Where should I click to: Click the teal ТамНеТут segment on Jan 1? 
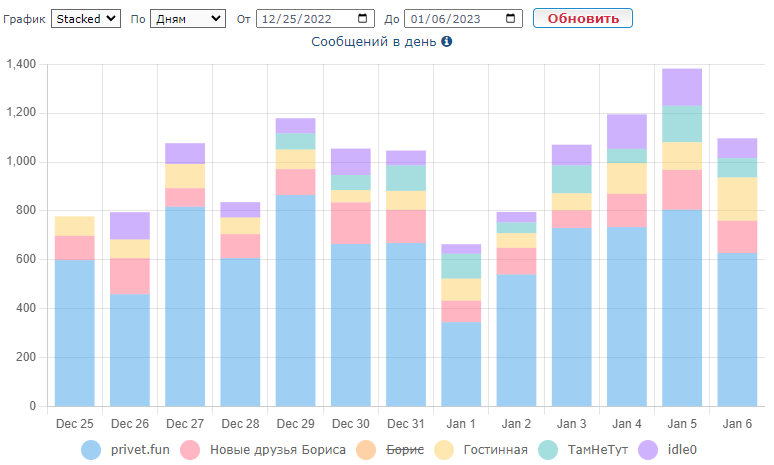coord(461,266)
